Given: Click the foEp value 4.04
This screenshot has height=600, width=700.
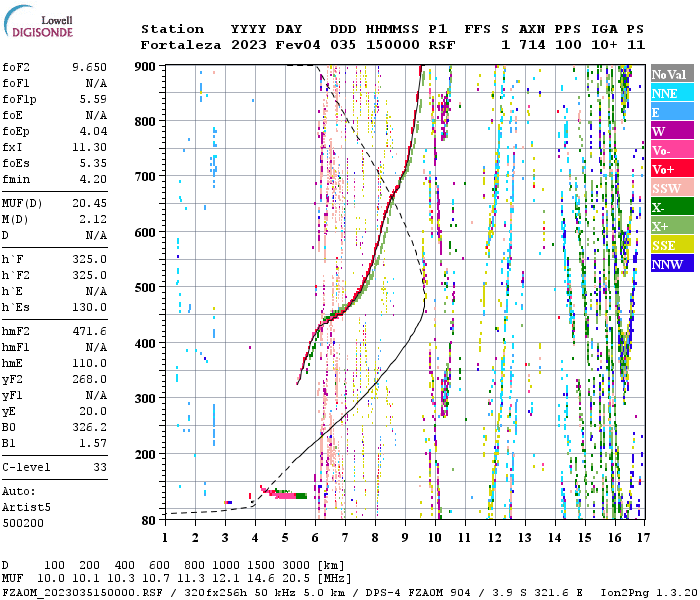Looking at the screenshot, I should tap(93, 131).
